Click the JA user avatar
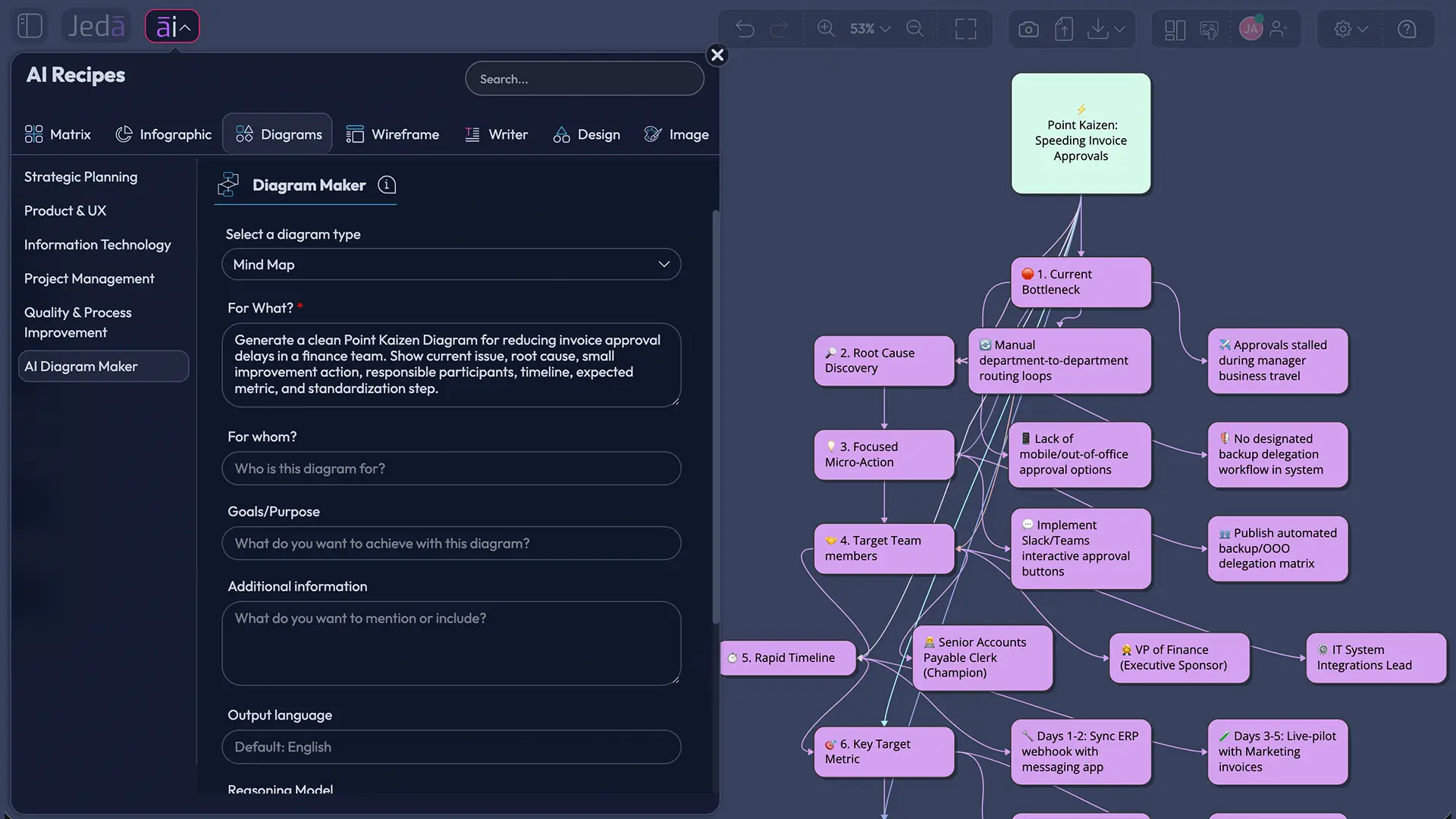 [1250, 29]
